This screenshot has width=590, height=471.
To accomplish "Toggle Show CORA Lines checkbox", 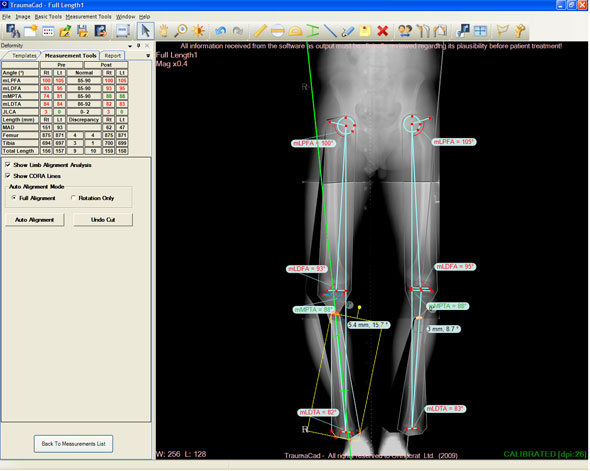I will pyautogui.click(x=8, y=176).
